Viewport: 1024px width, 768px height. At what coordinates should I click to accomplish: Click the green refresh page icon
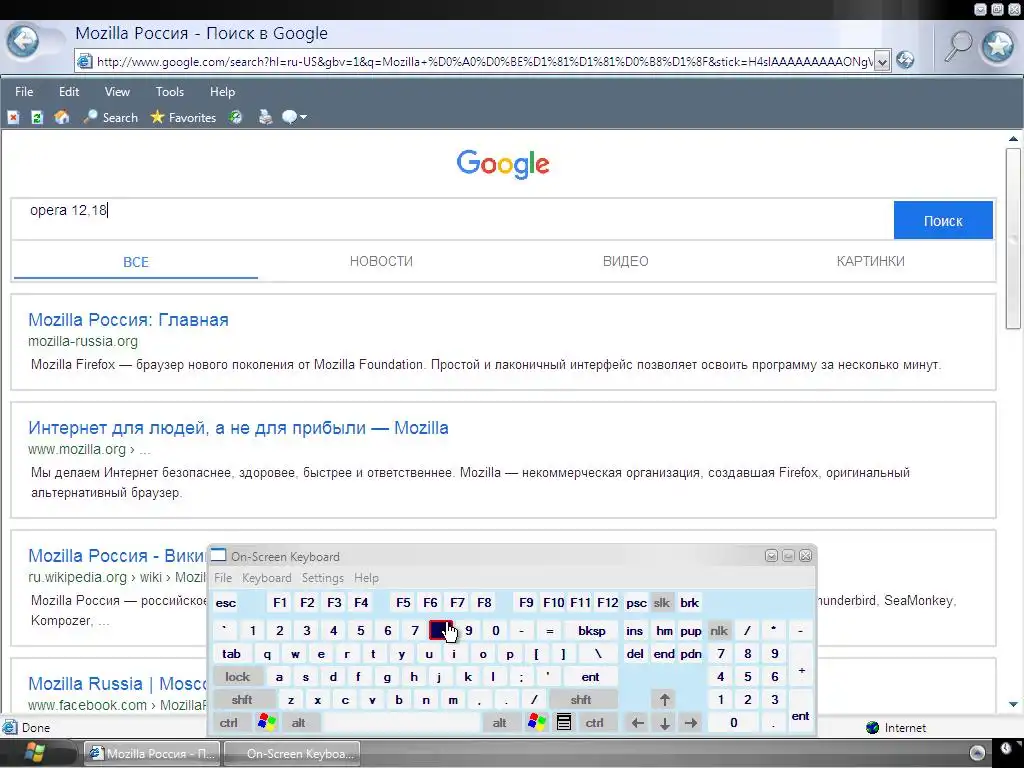point(37,118)
